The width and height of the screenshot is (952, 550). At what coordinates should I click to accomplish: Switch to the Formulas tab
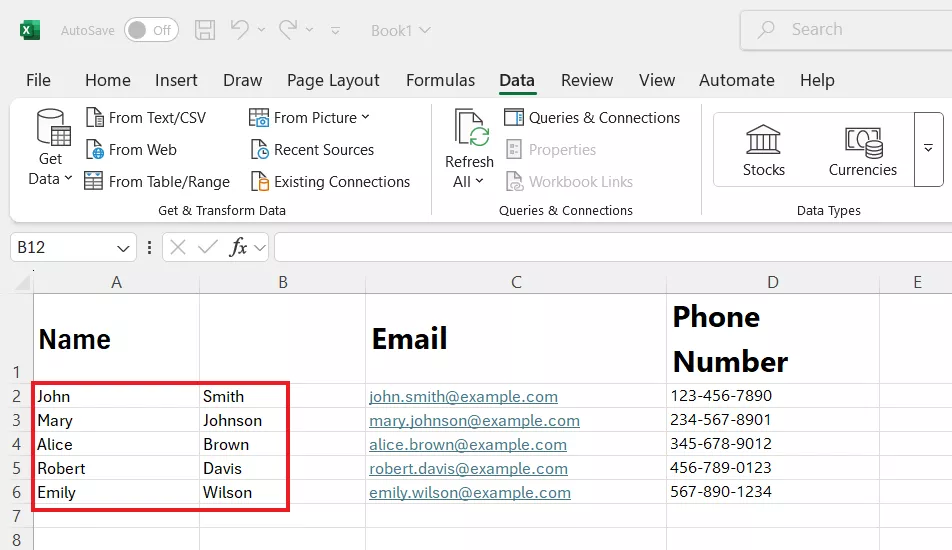440,80
